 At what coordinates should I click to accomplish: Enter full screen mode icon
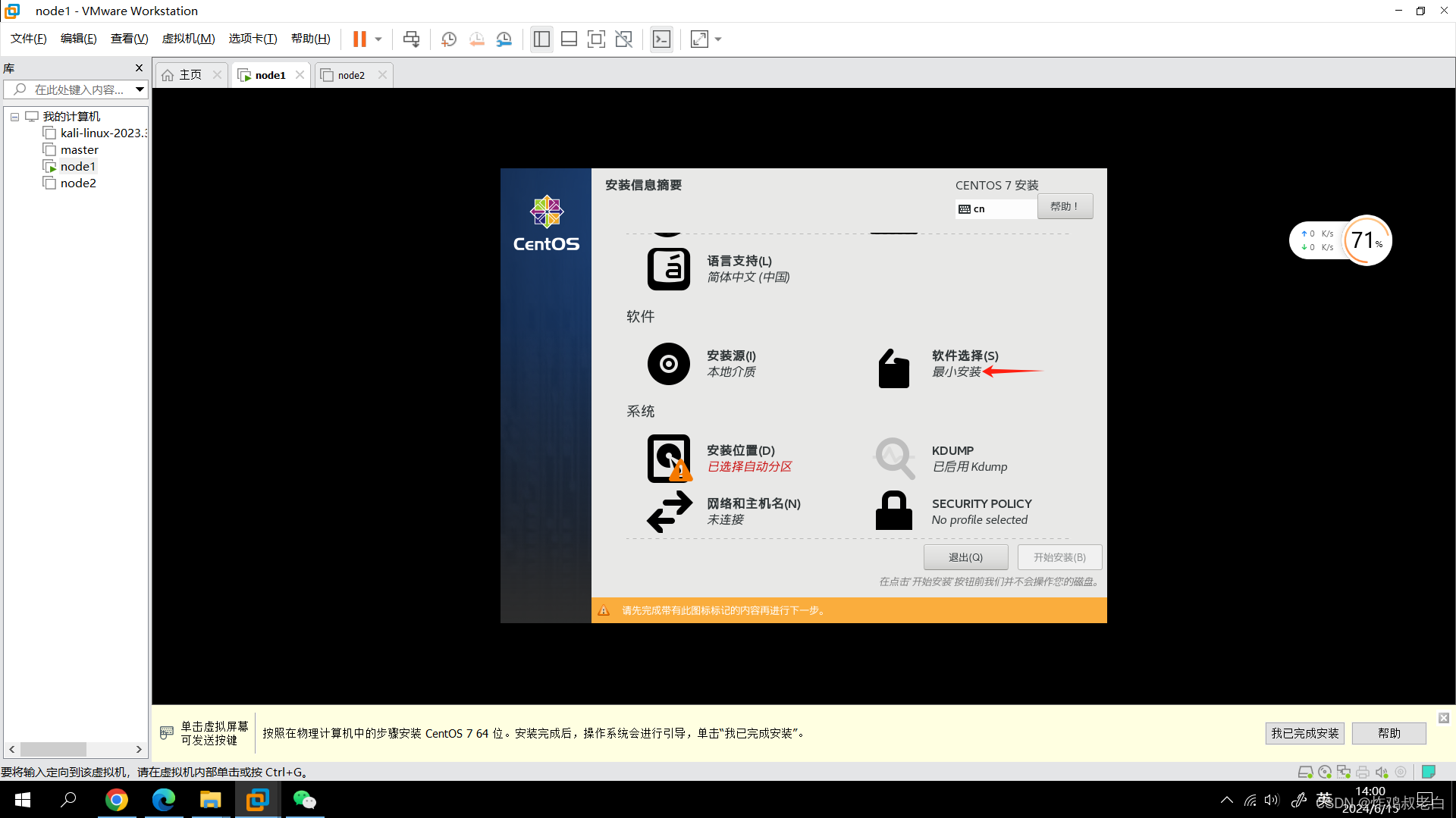(x=596, y=39)
